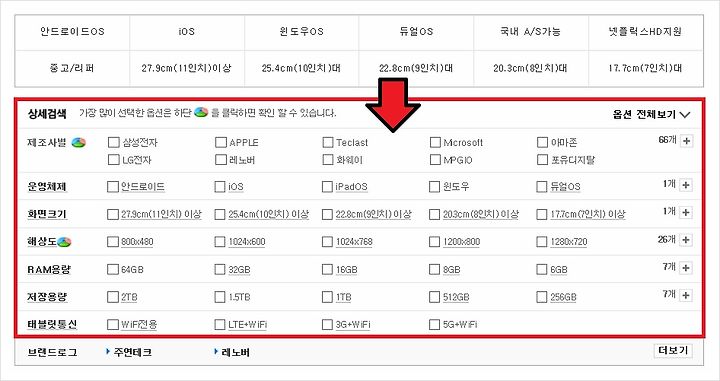The width and height of the screenshot is (720, 381).
Task: Tick the Microsoft checkbox
Action: point(435,142)
